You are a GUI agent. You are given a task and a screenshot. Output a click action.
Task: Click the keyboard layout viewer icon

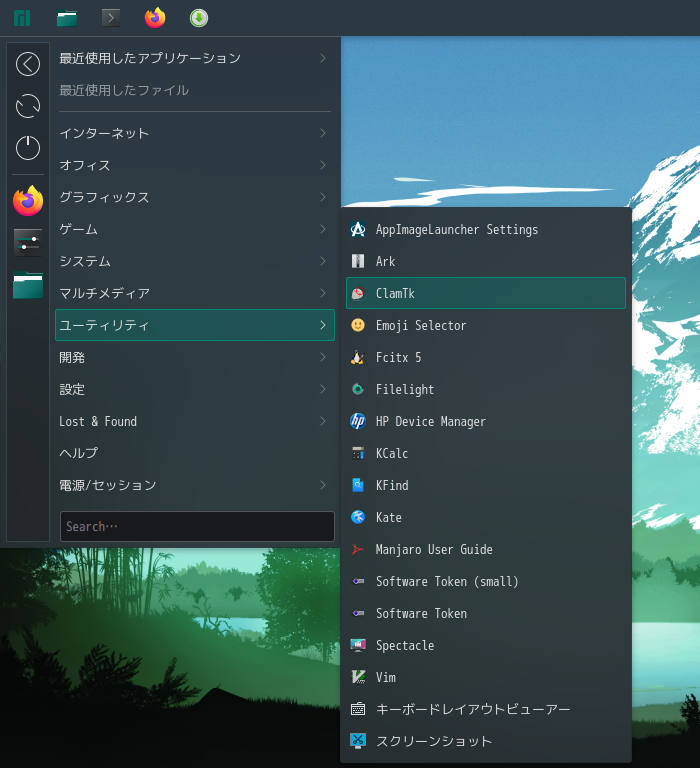pos(358,709)
